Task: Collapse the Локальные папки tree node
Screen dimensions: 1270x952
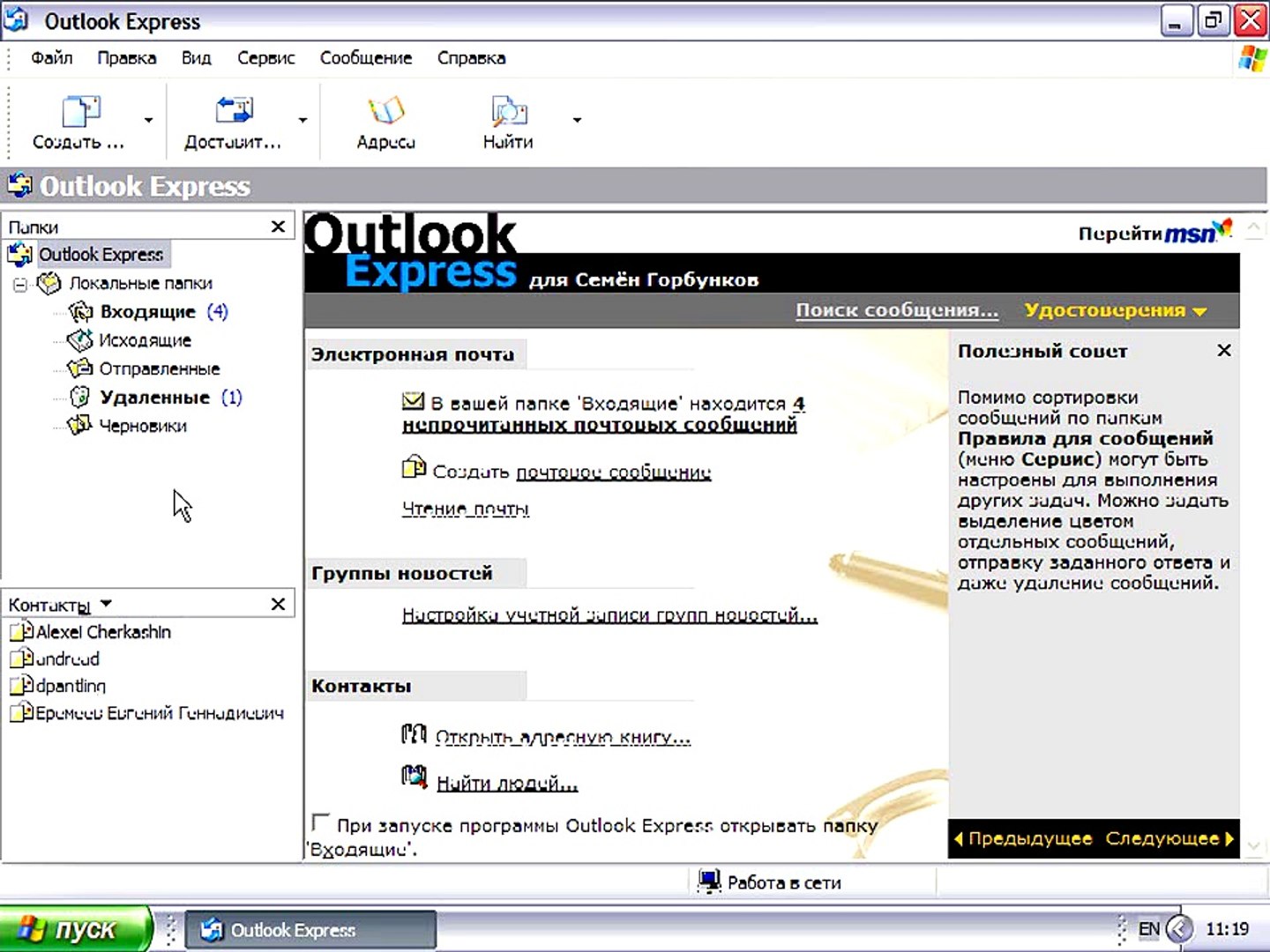Action: 20,284
